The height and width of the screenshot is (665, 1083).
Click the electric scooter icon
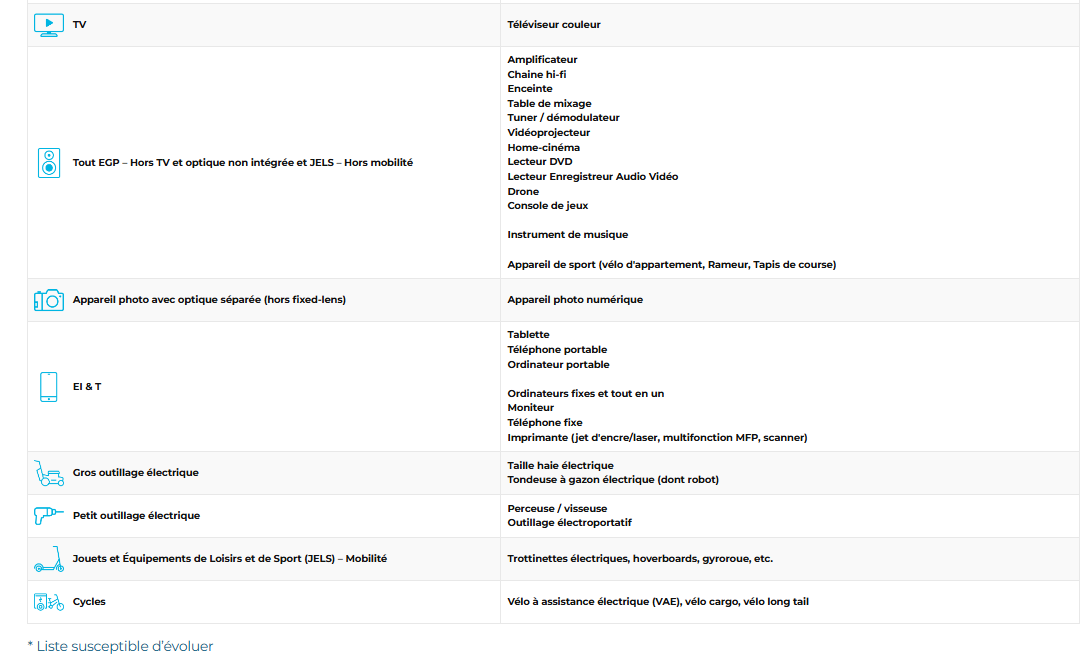pos(48,559)
